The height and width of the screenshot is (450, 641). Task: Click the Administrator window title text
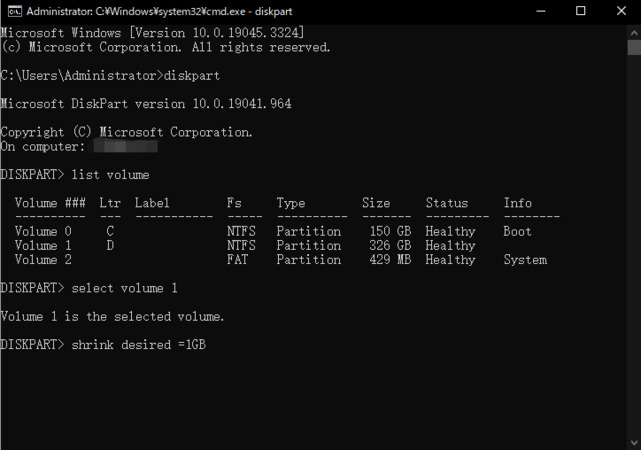pyautogui.click(x=148, y=12)
